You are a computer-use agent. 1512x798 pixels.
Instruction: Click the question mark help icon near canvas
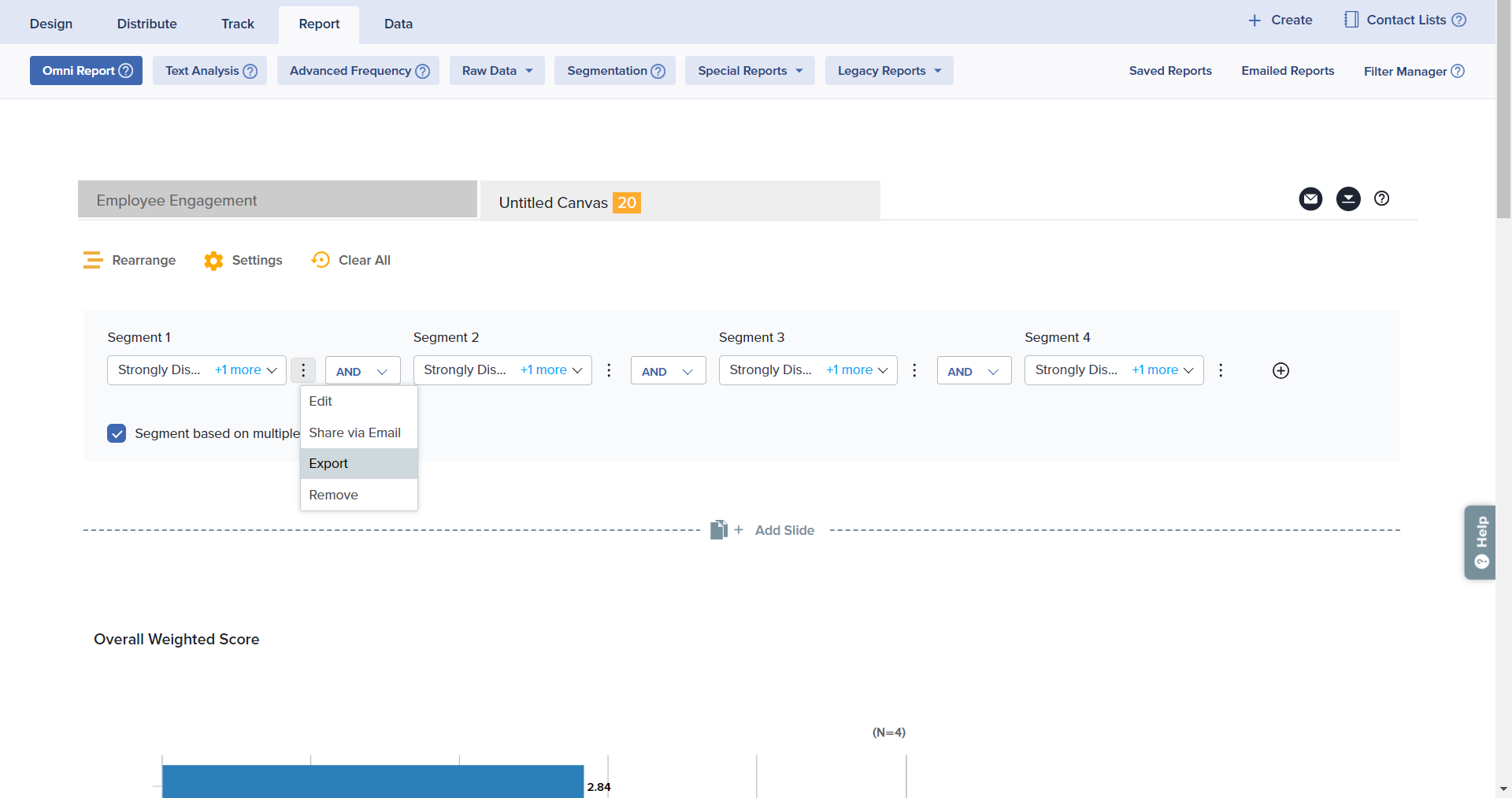[x=1381, y=199]
